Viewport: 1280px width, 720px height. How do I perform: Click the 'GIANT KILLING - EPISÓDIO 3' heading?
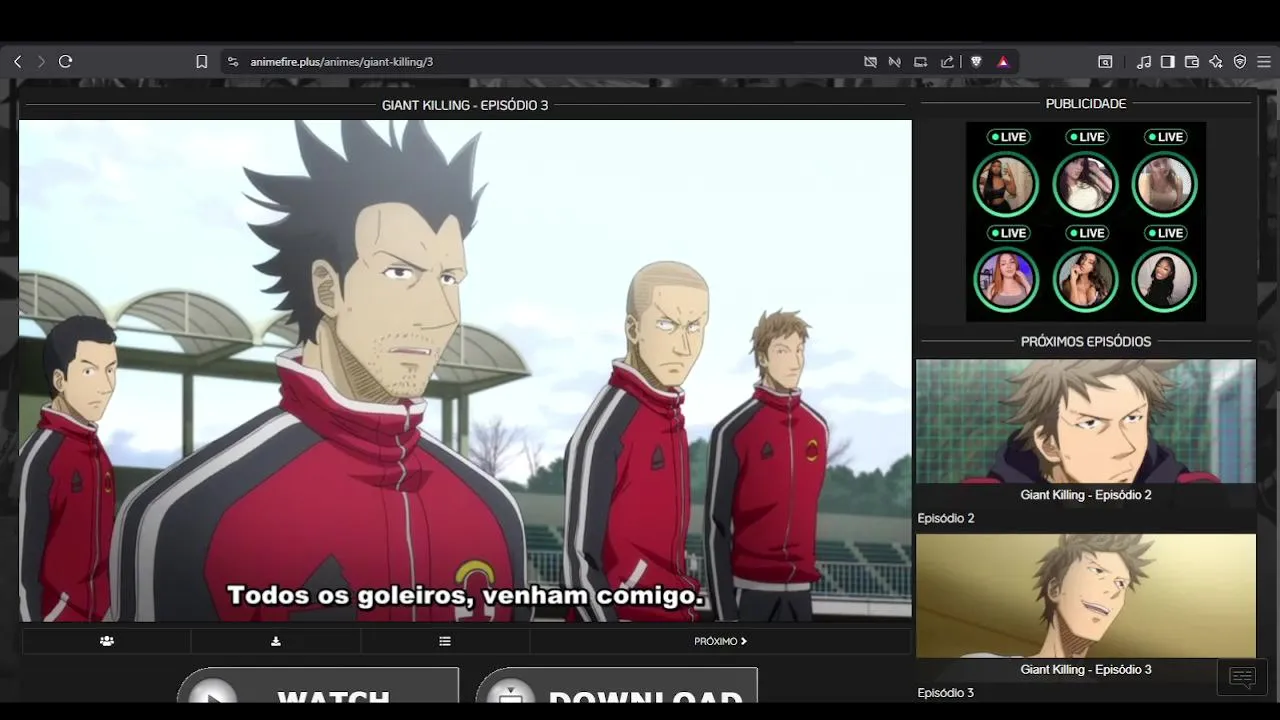(465, 105)
